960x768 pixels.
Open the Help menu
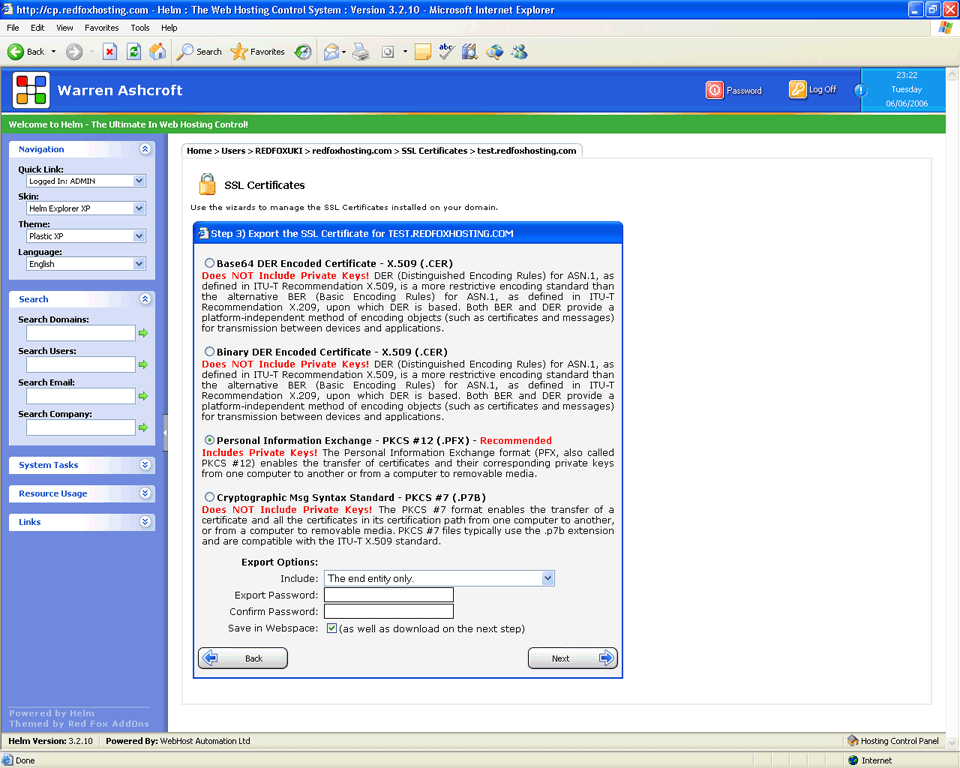coord(169,28)
